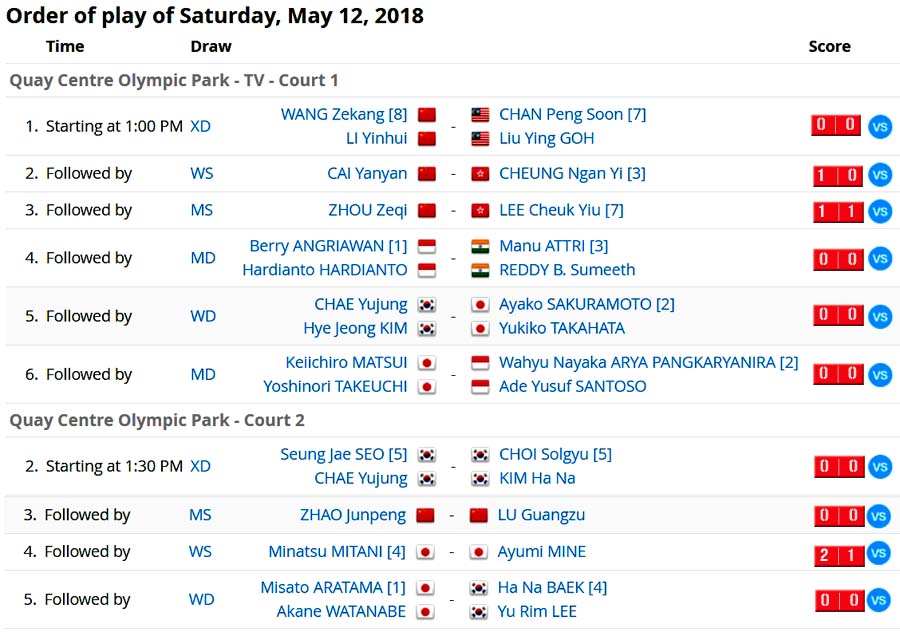Viewport: 900px width, 632px height.
Task: Click VS icon beside Zhou Zeqi match
Action: 879,211
